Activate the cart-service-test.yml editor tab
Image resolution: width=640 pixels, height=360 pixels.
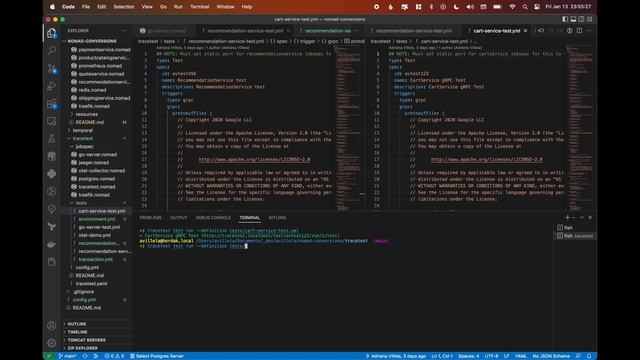point(496,31)
